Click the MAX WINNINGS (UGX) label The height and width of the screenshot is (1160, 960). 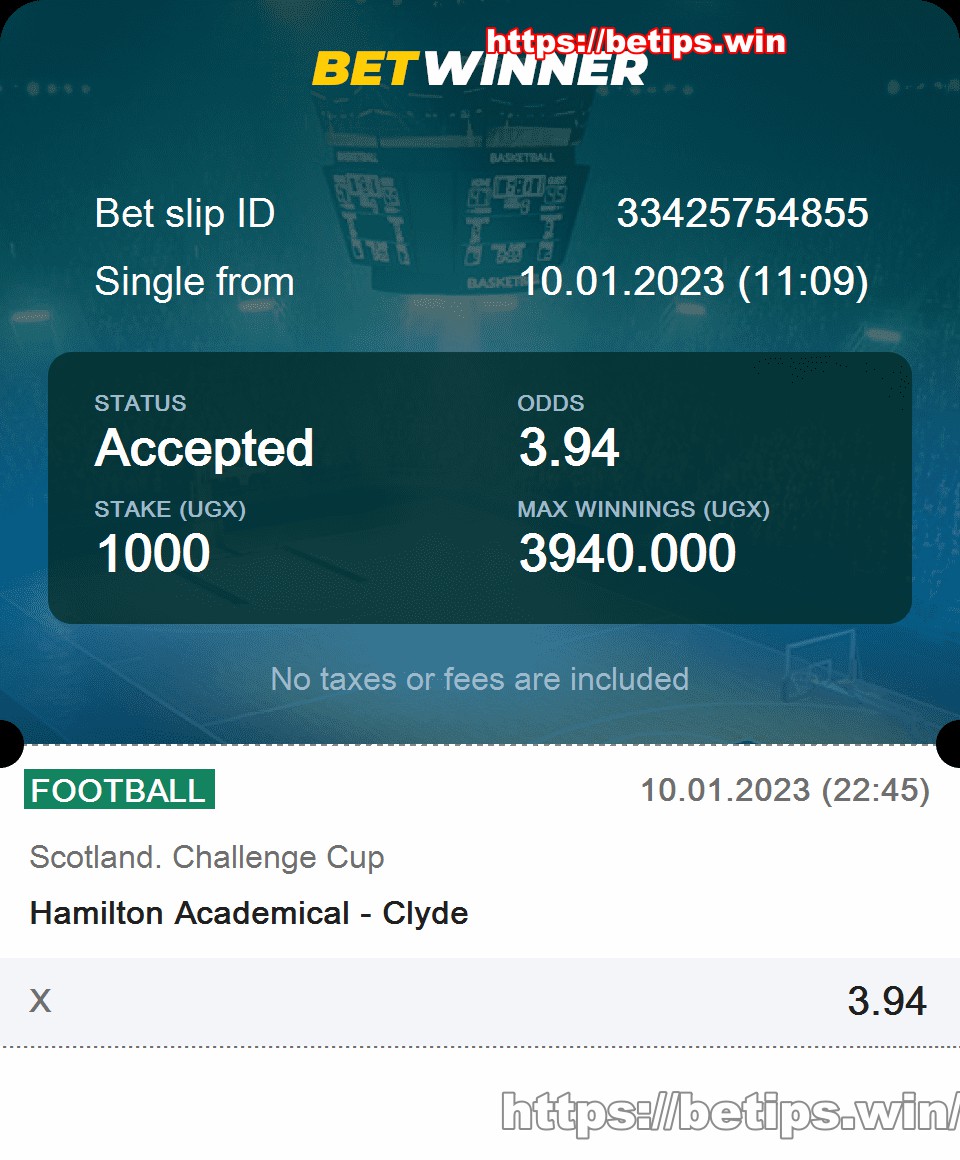[643, 509]
